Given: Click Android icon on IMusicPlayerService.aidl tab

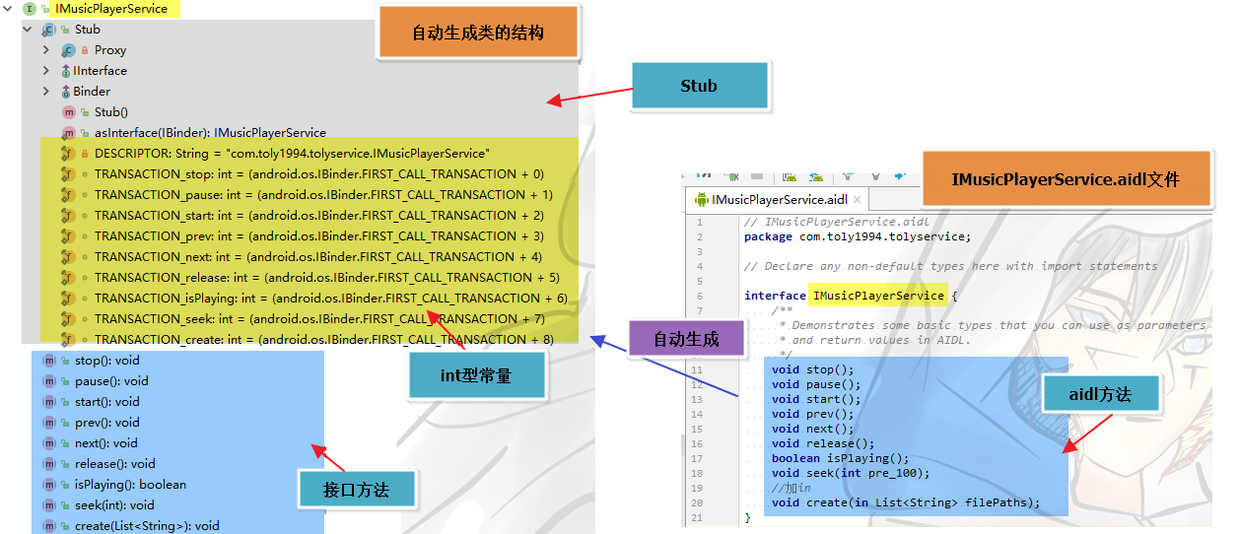Looking at the screenshot, I should tap(701, 199).
